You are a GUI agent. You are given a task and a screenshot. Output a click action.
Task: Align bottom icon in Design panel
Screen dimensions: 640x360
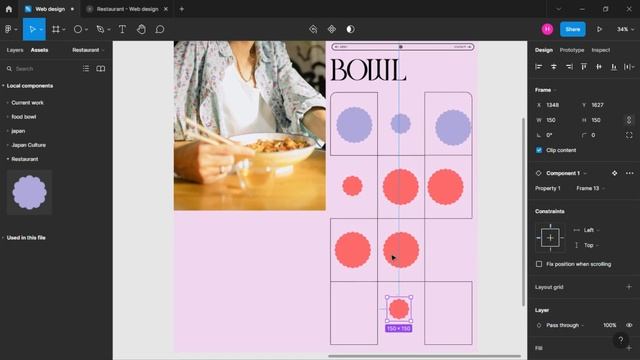point(614,67)
